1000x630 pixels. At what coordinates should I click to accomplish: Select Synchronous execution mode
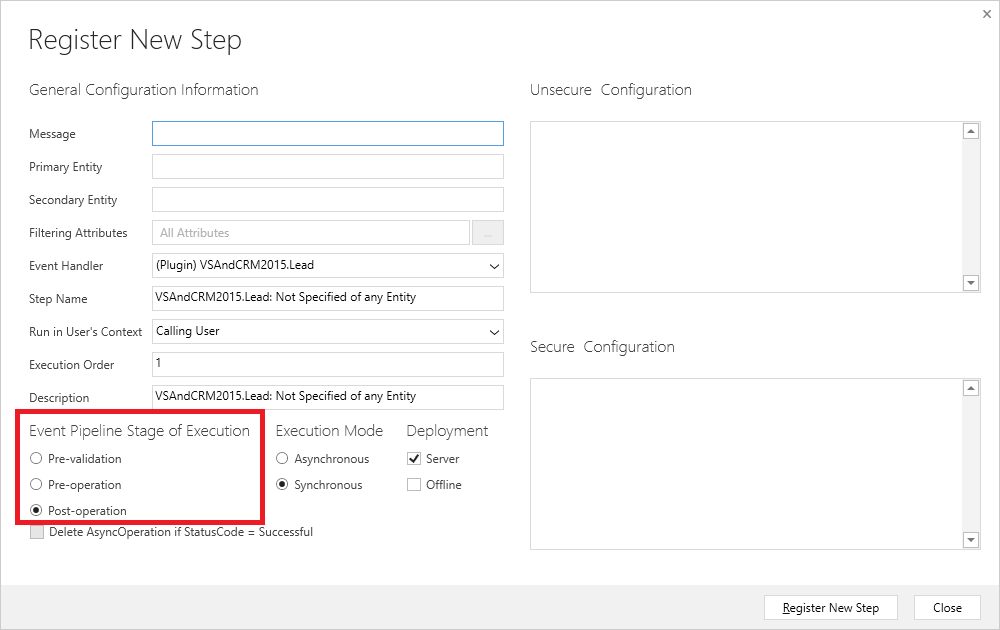[283, 485]
